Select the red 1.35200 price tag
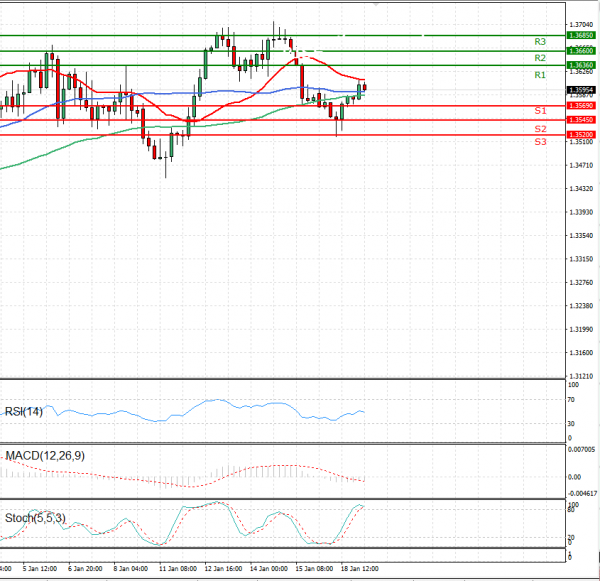This screenshot has height=581, width=600. (x=581, y=135)
